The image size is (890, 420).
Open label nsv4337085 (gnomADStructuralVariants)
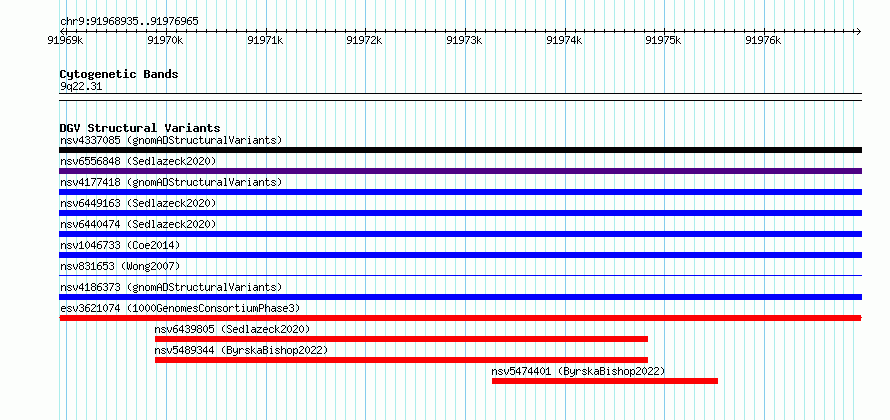(x=171, y=140)
